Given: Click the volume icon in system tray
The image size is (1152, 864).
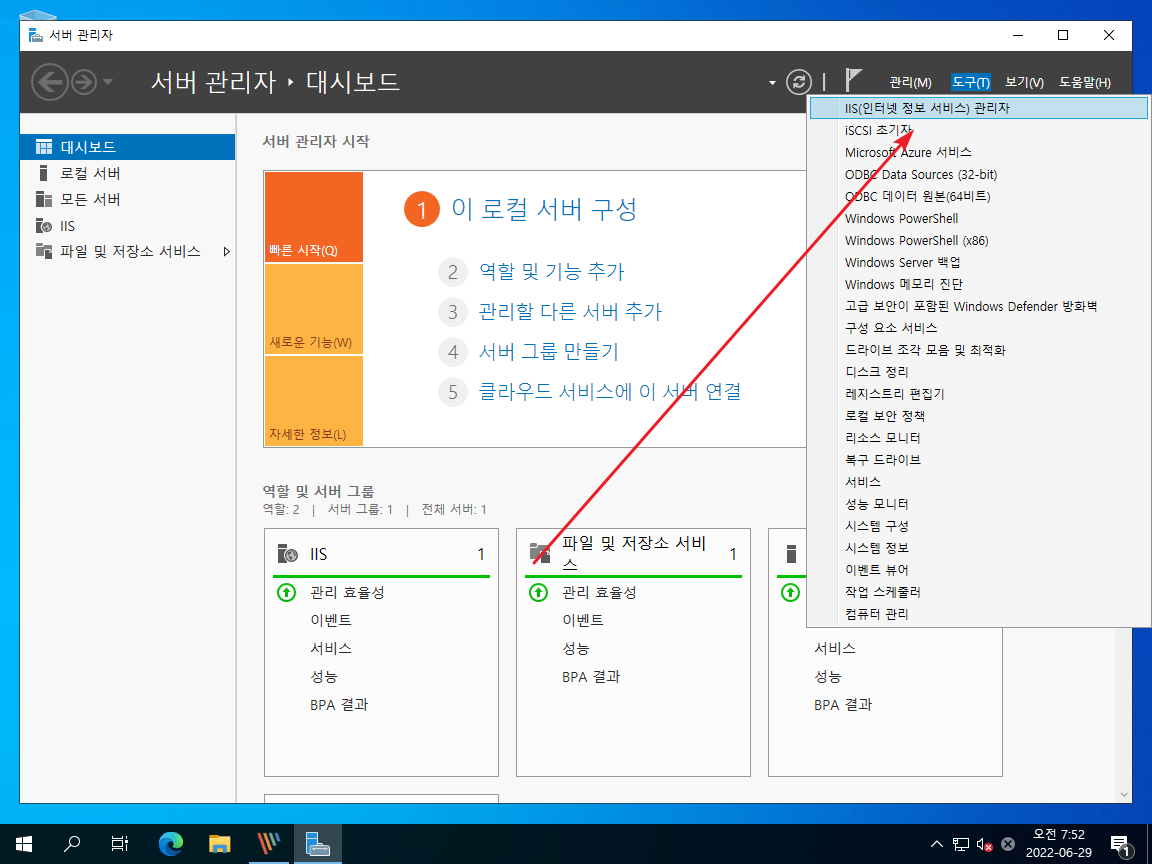Looking at the screenshot, I should click(x=984, y=845).
